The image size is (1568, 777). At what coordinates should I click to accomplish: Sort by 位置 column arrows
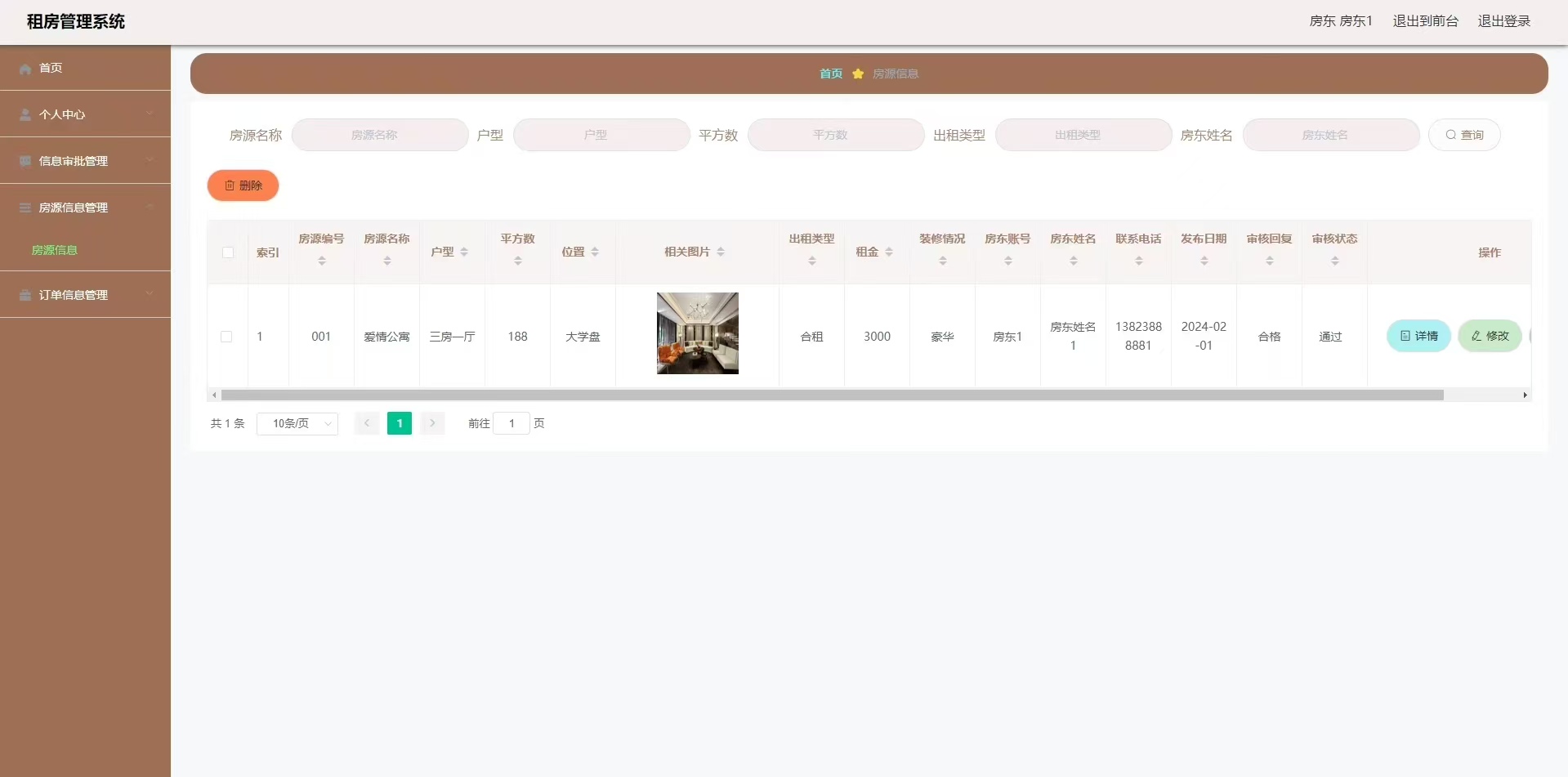click(x=595, y=252)
